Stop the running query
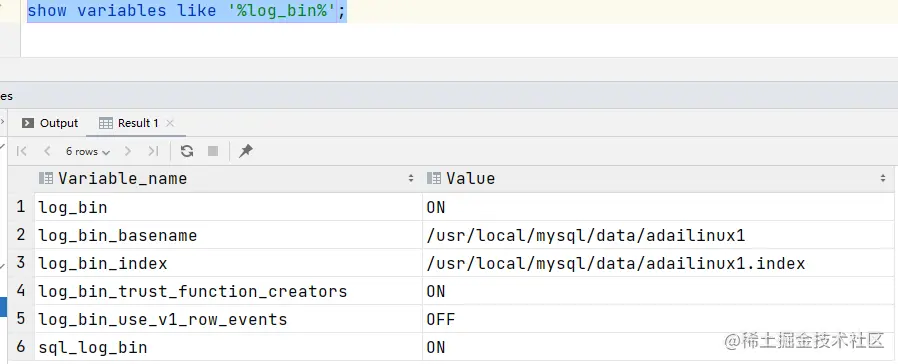 212,151
